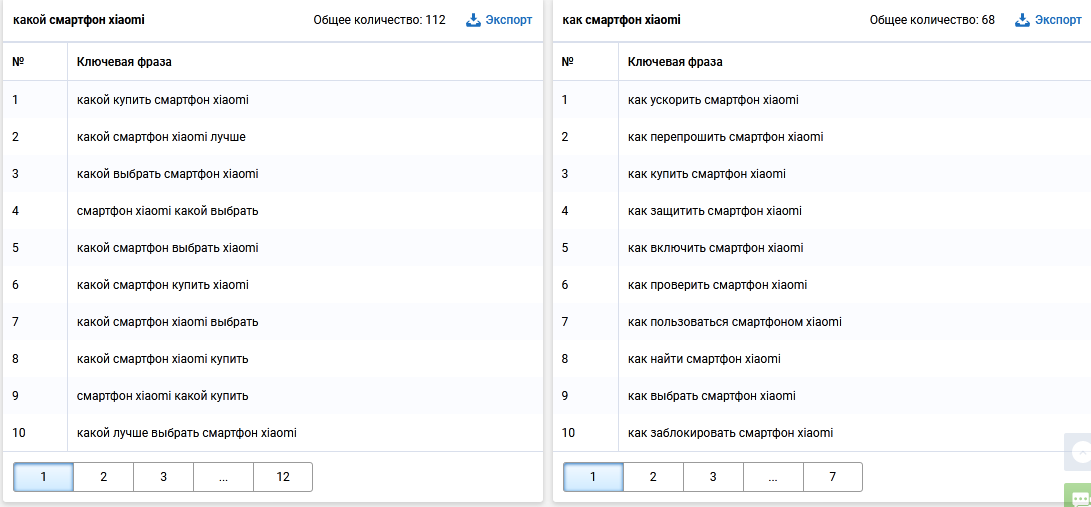This screenshot has width=1091, height=507.
Task: Click the какой смартфон xiaomi panel title
Action: tap(79, 20)
